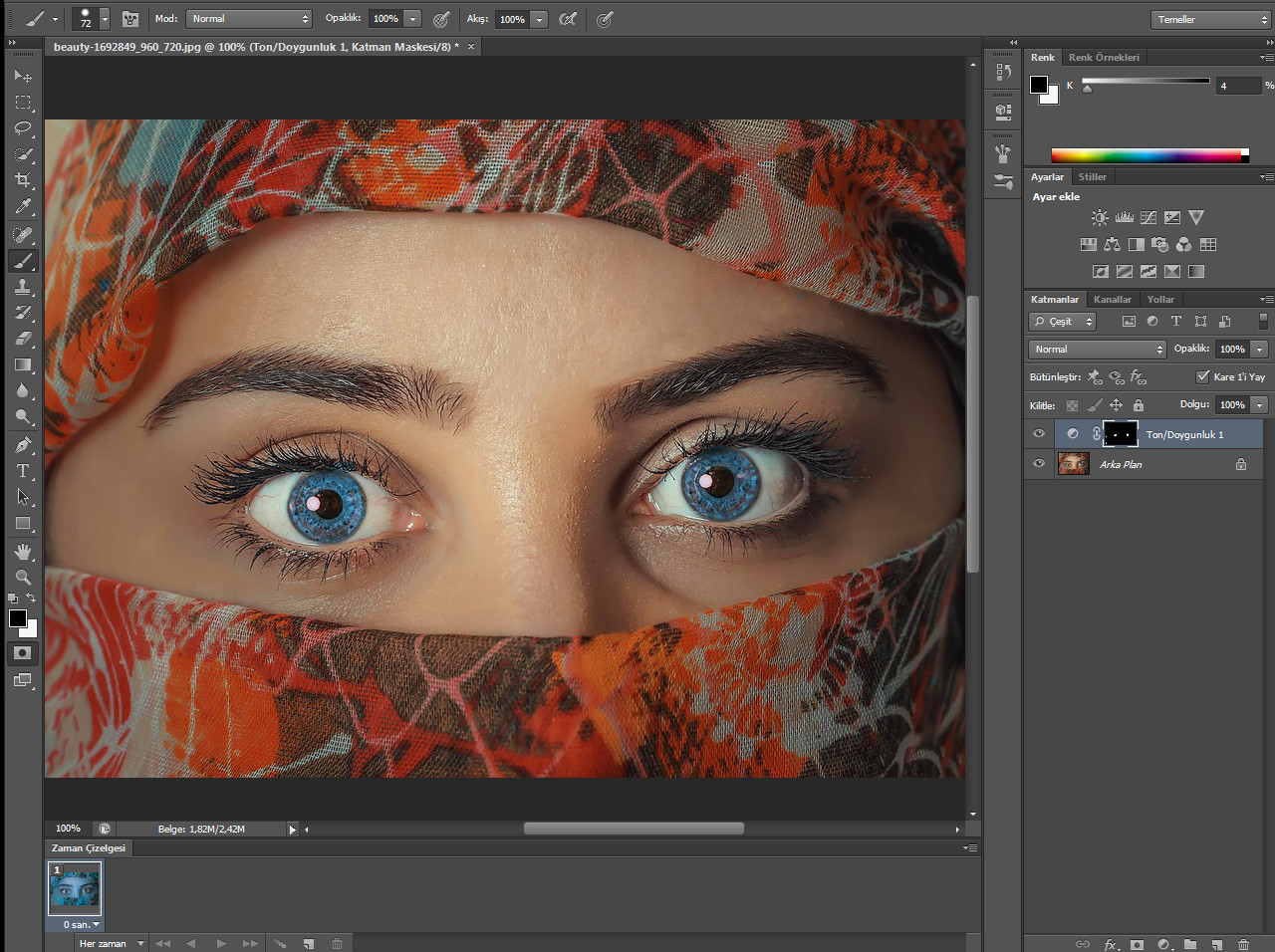
Task: Open the Her zaman loop option
Action: tap(112, 943)
